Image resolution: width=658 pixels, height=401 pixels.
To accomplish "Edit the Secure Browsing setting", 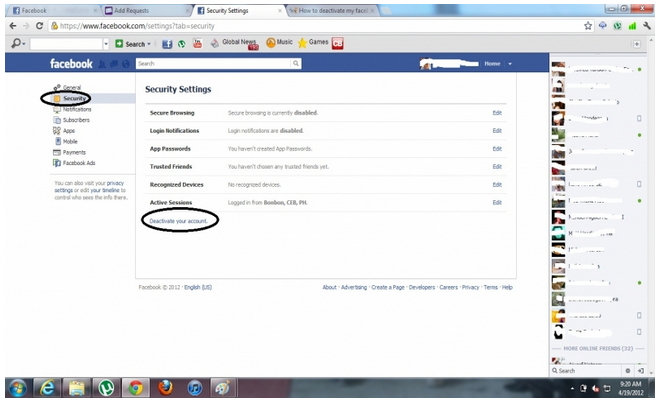I will (x=497, y=113).
